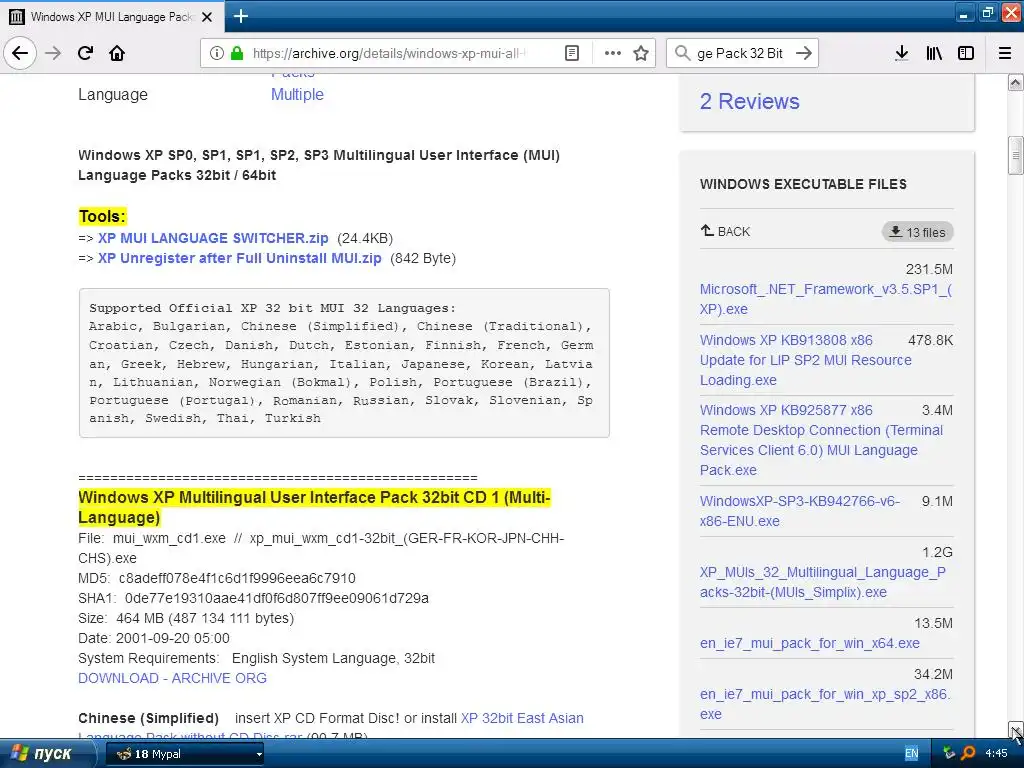Click the search magnifier icon

pyautogui.click(x=682, y=53)
